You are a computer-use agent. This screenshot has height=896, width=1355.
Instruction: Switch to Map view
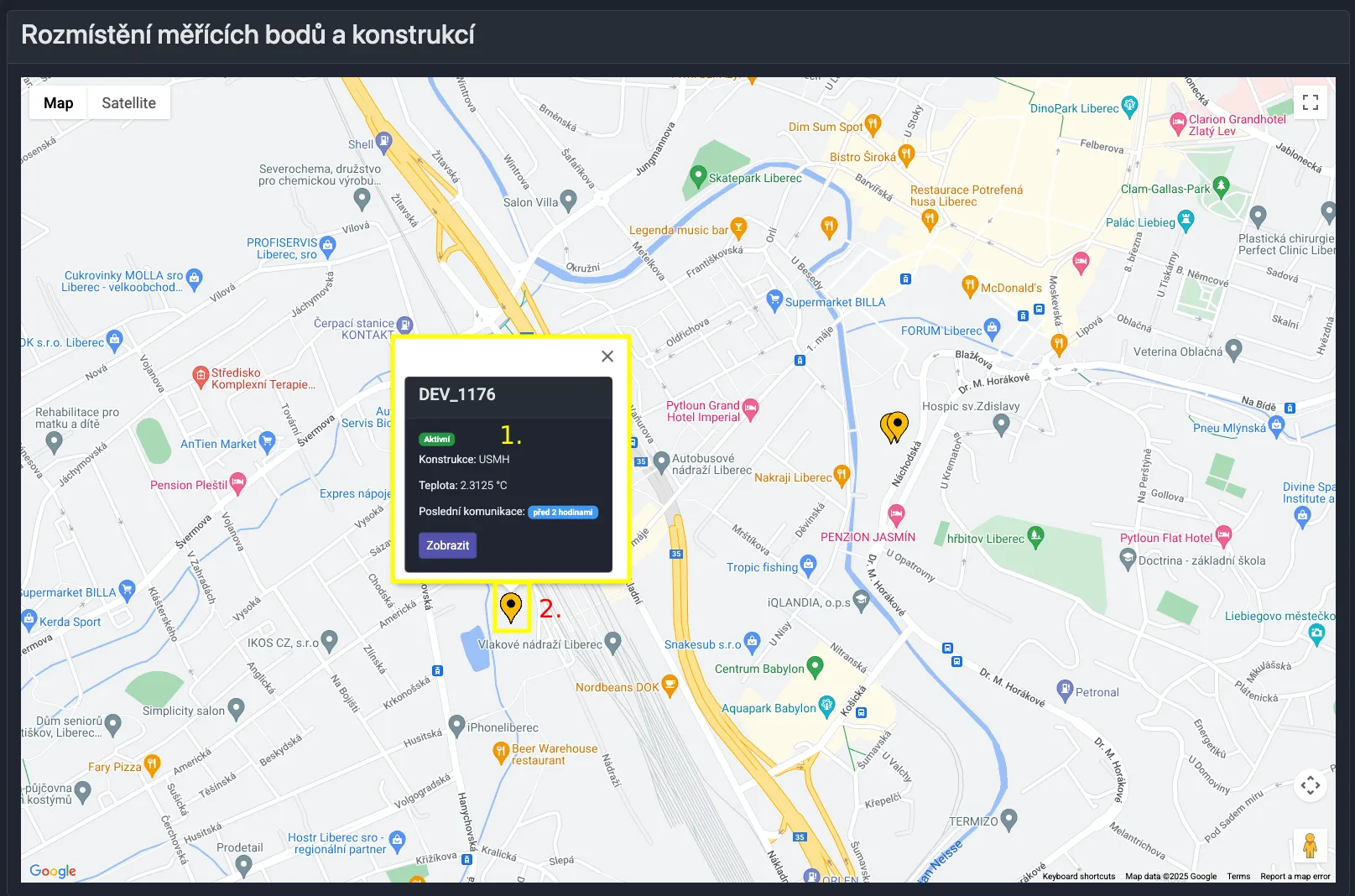(58, 102)
